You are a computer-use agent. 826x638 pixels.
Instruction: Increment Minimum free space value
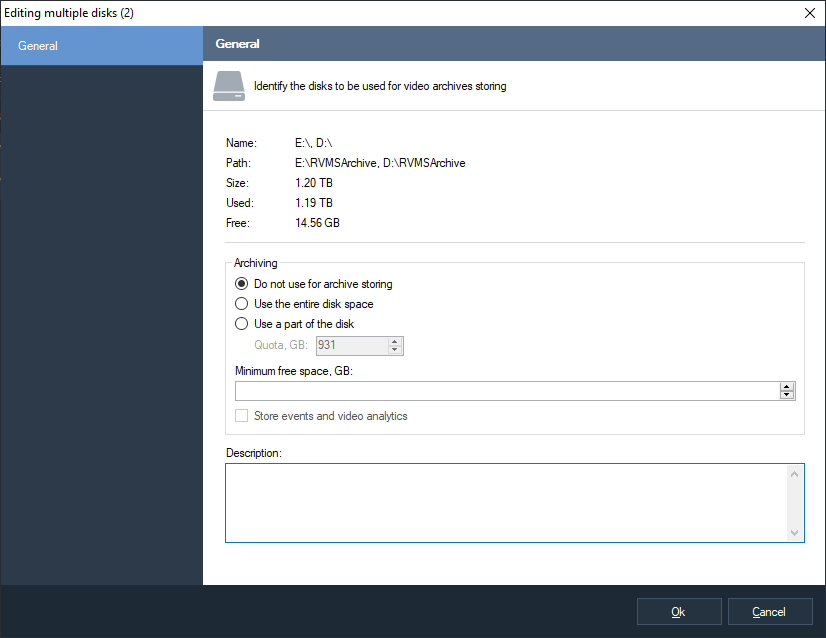[787, 386]
